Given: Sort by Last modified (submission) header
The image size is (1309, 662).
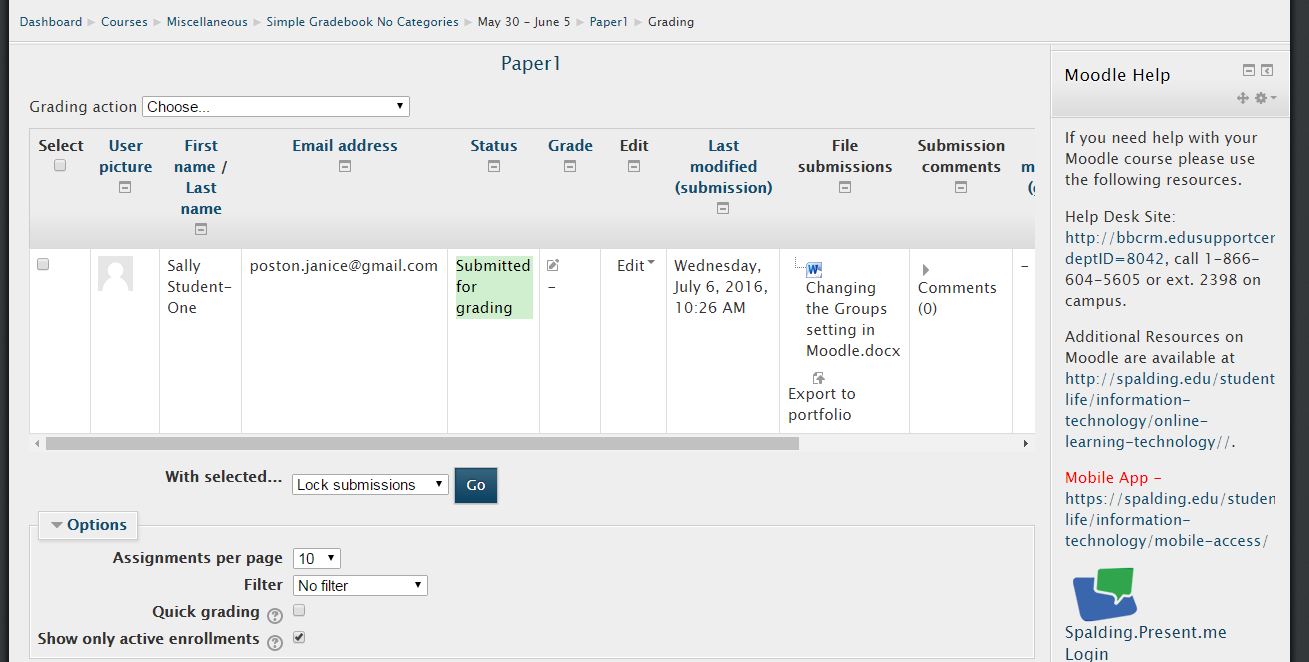Looking at the screenshot, I should [x=724, y=166].
